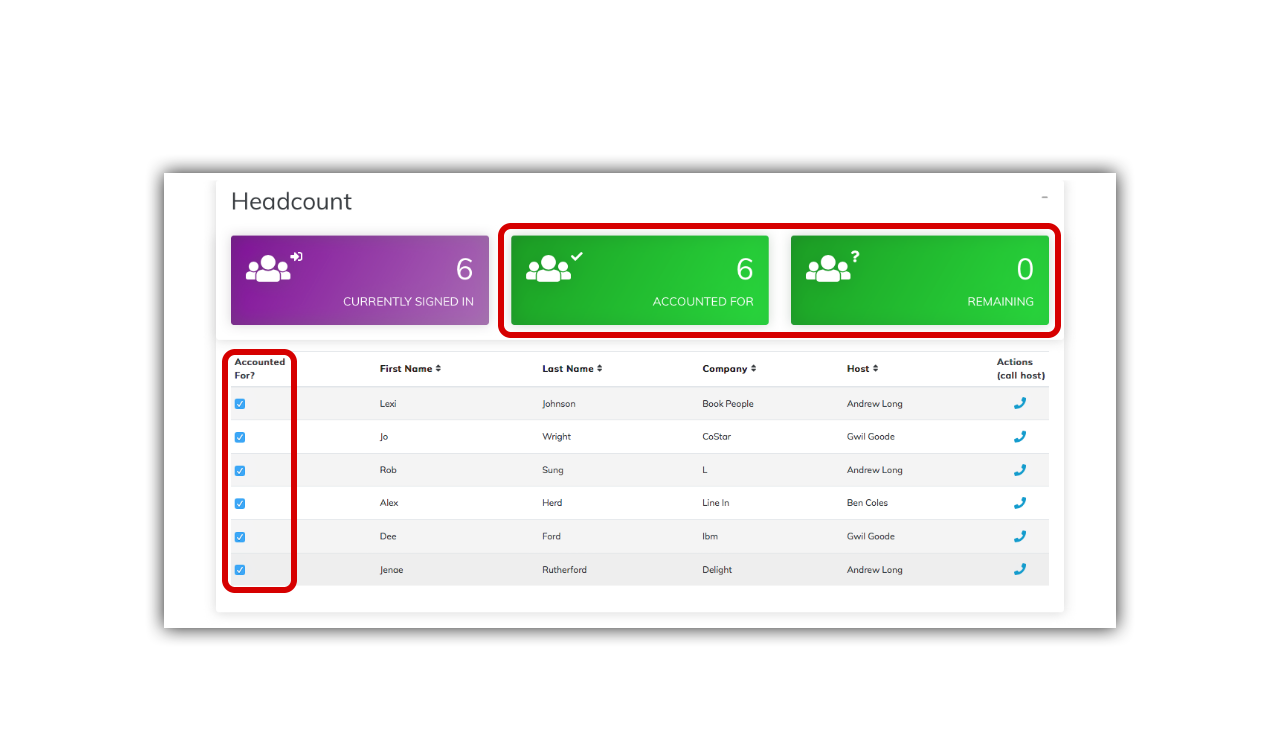Select the last name Sung
The width and height of the screenshot is (1280, 740).
tap(553, 470)
